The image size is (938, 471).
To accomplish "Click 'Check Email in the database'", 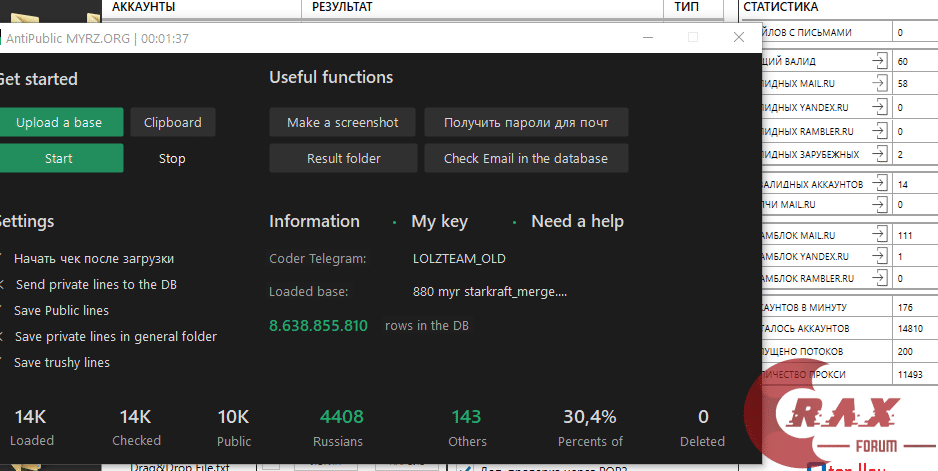I will [x=526, y=158].
